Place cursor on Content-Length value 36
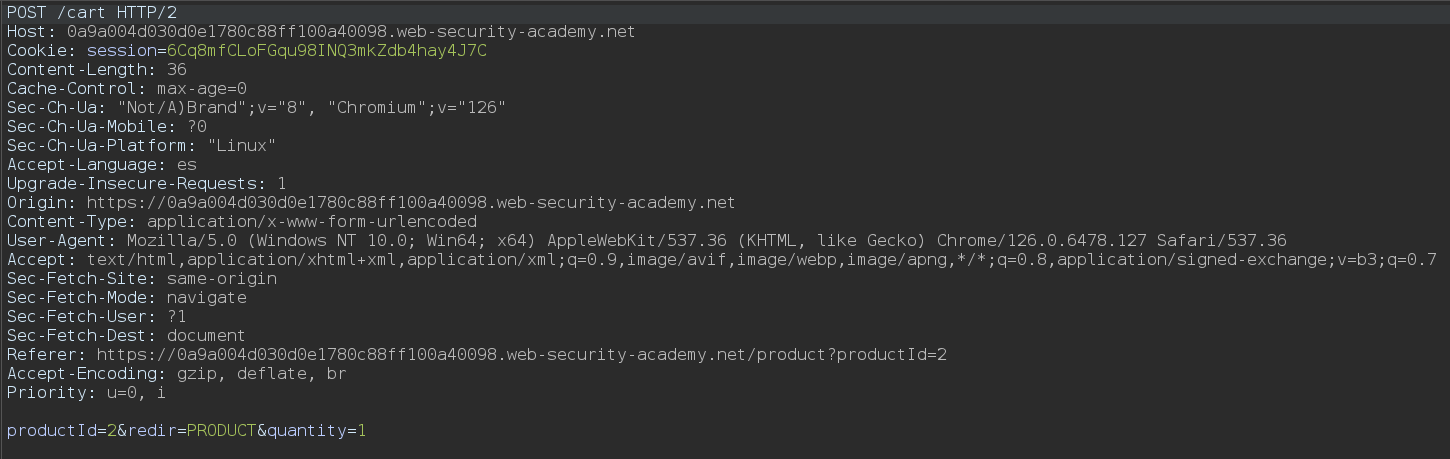The image size is (1450, 459). click(x=176, y=69)
